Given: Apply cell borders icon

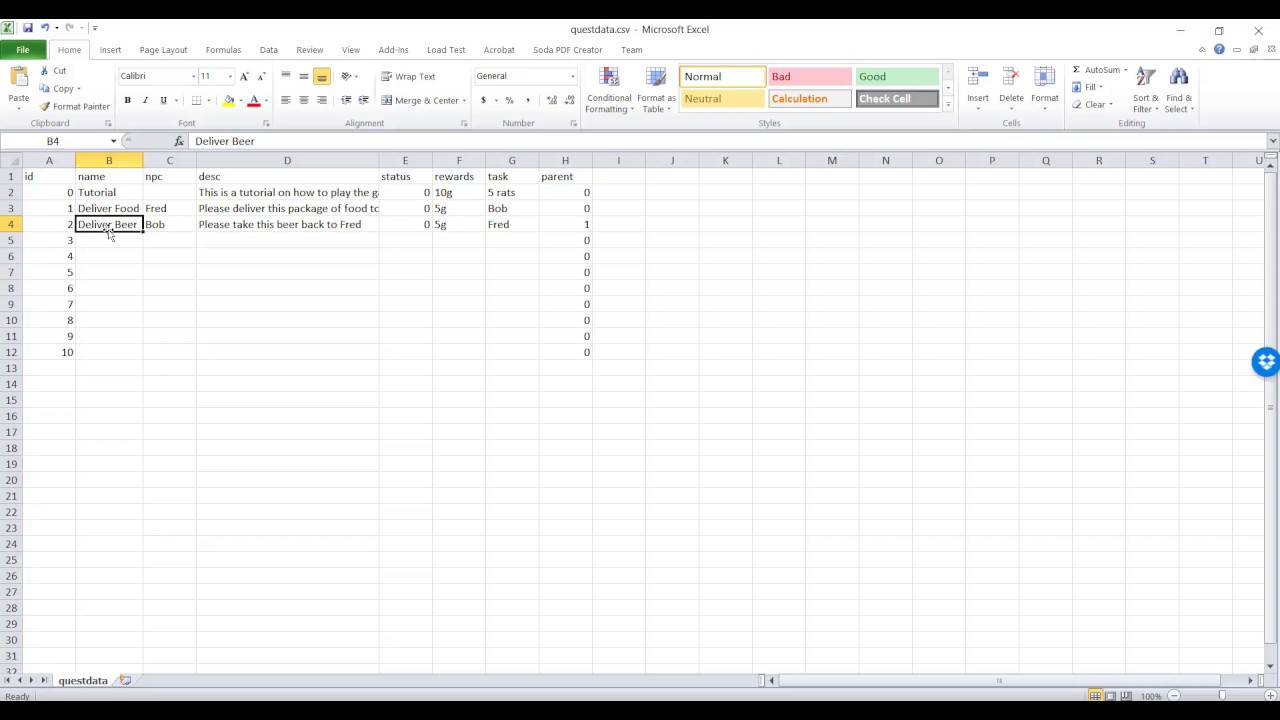Looking at the screenshot, I should click(x=197, y=100).
